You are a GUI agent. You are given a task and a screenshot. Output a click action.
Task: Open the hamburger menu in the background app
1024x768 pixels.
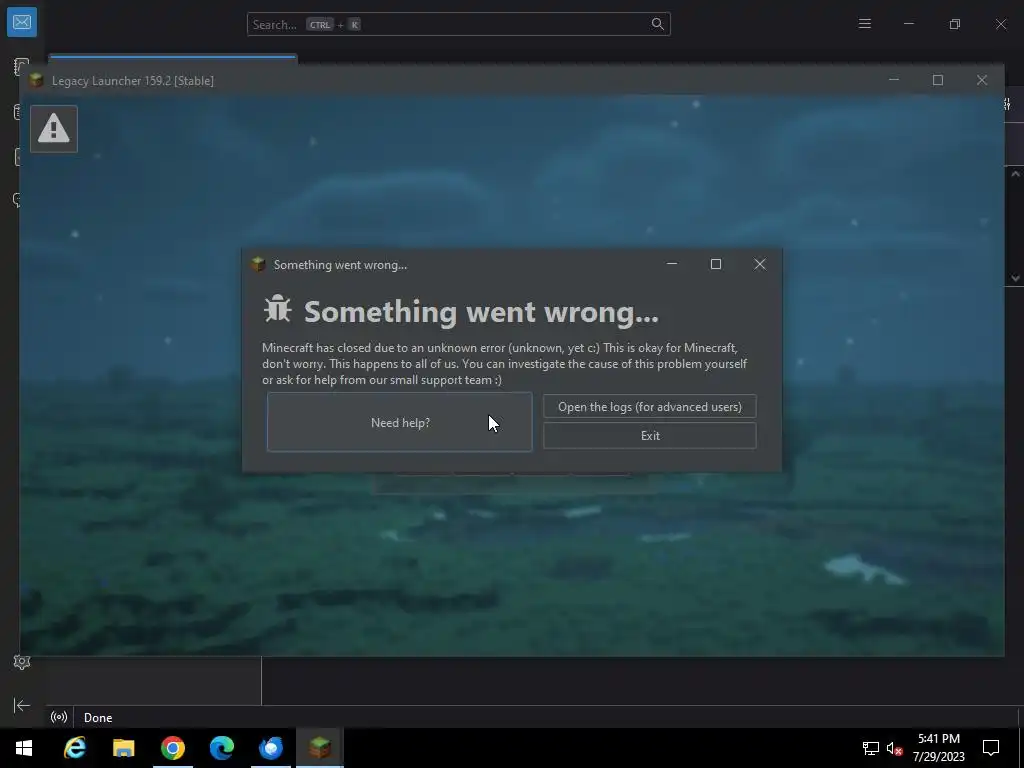(x=865, y=24)
